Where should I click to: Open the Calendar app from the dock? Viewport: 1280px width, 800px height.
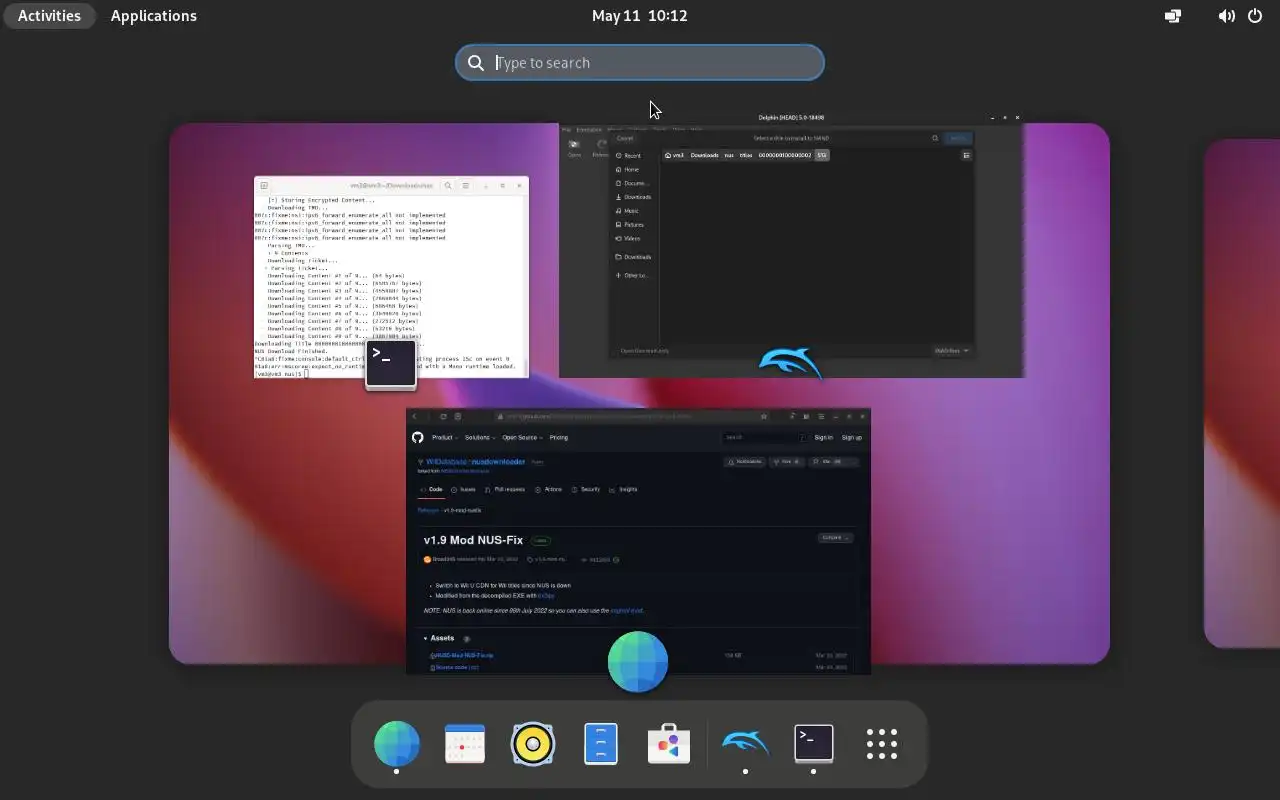(465, 744)
